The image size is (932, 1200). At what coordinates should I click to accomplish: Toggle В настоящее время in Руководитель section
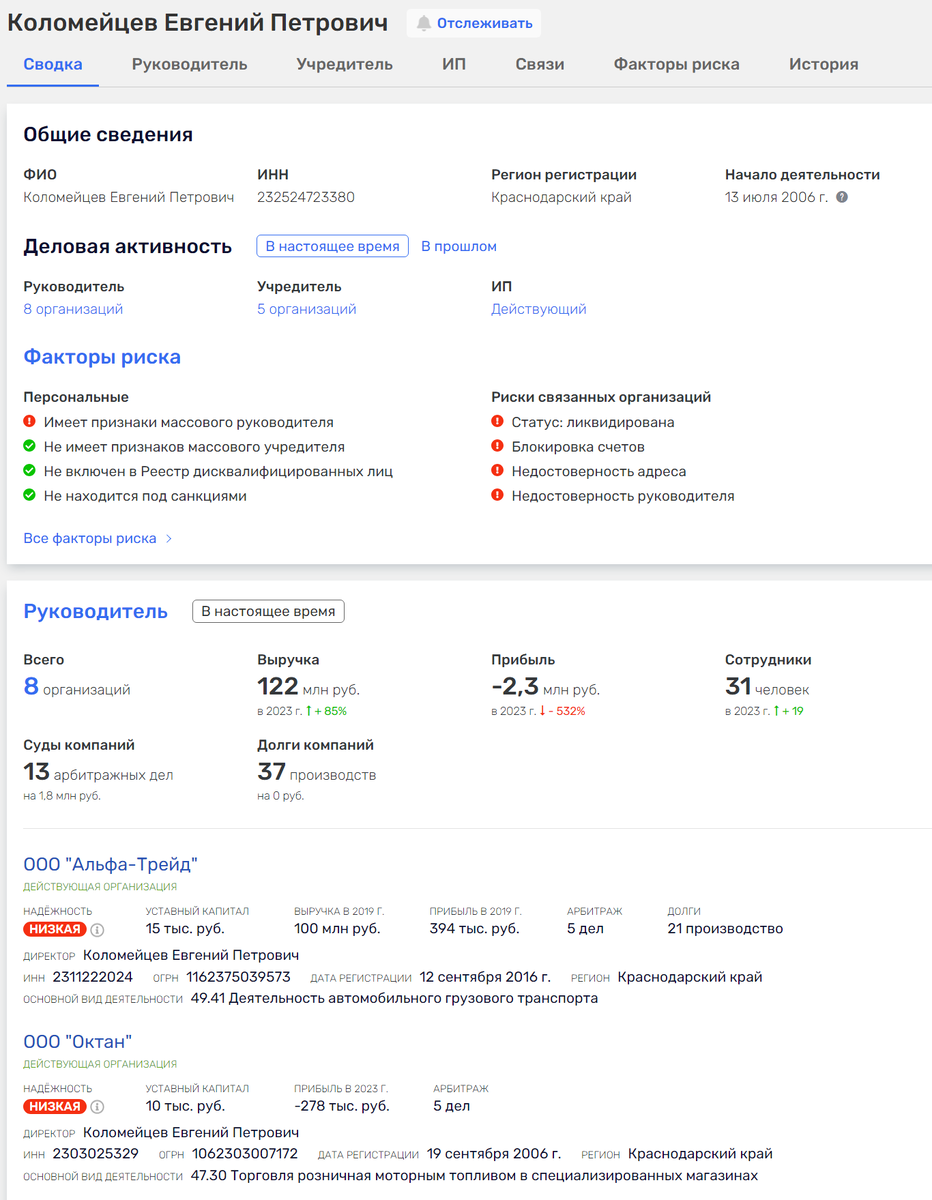(268, 611)
